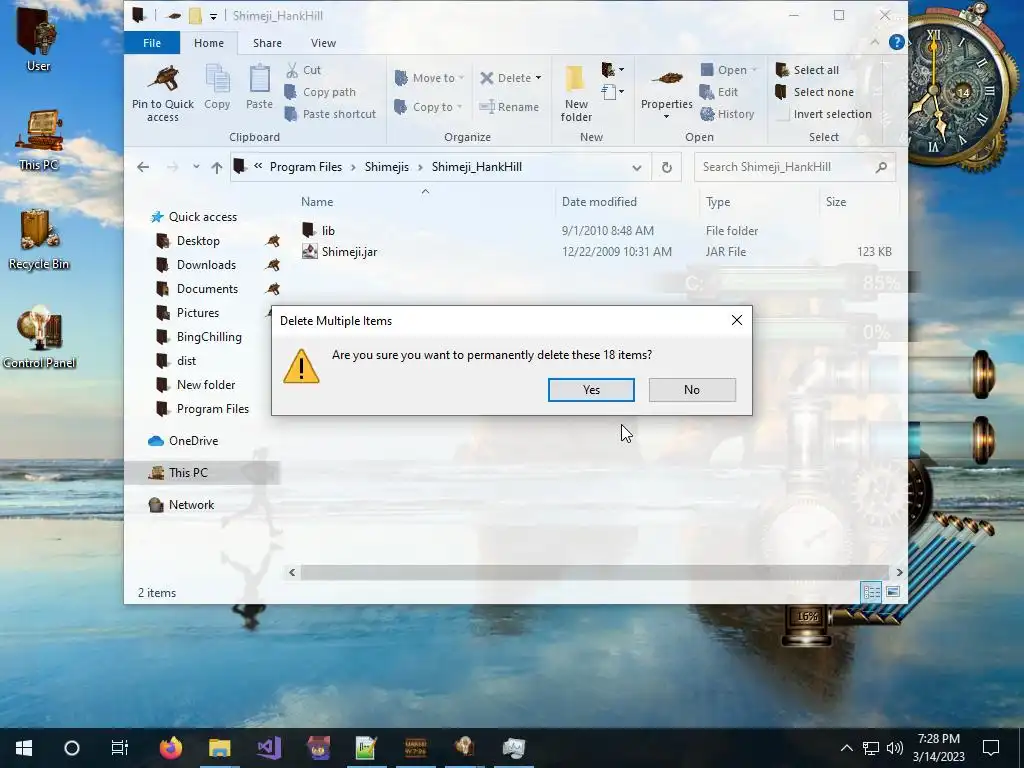Screen dimensions: 1024x768
Task: Go back with the back arrow
Action: point(143,167)
